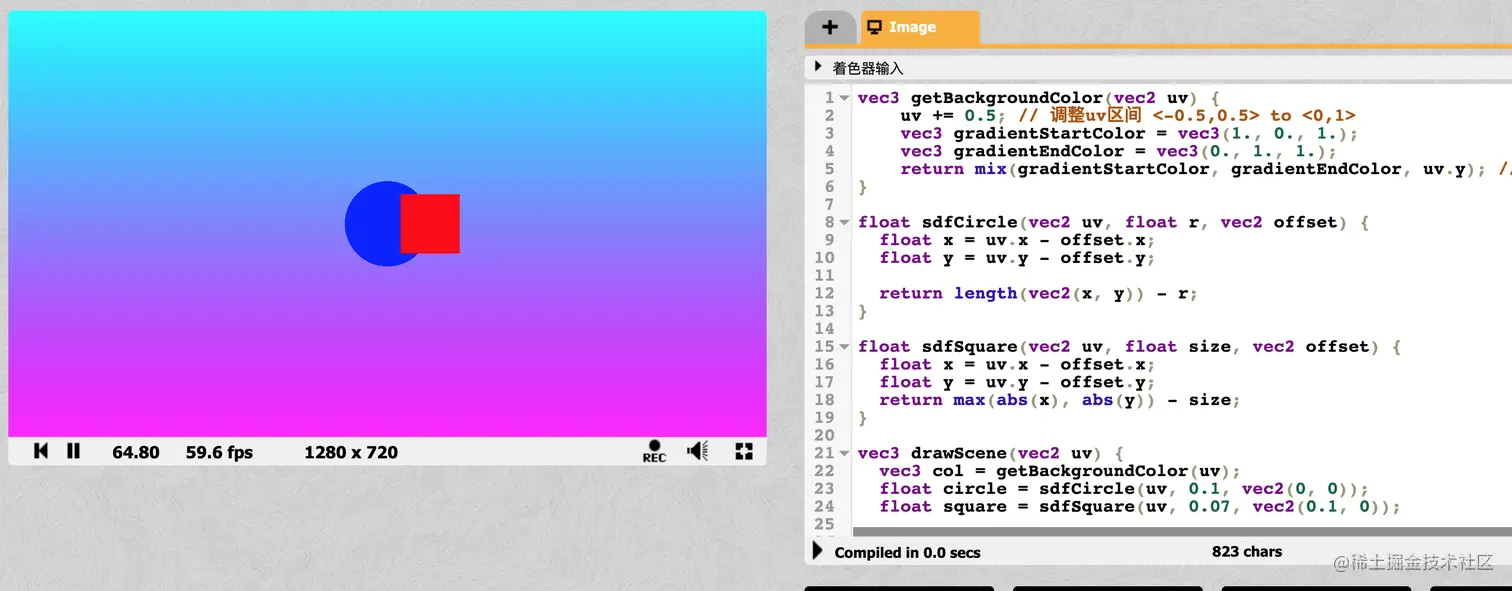Click the 'vec3 col = getBackgroundColor(uv);' line

coord(1060,471)
